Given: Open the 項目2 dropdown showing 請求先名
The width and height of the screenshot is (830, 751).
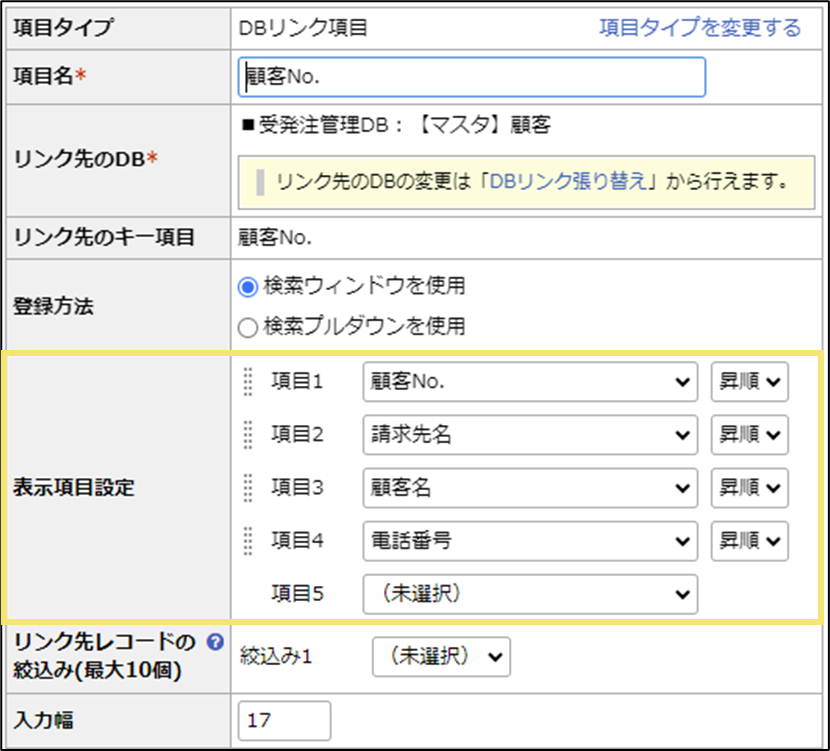Looking at the screenshot, I should click(530, 435).
